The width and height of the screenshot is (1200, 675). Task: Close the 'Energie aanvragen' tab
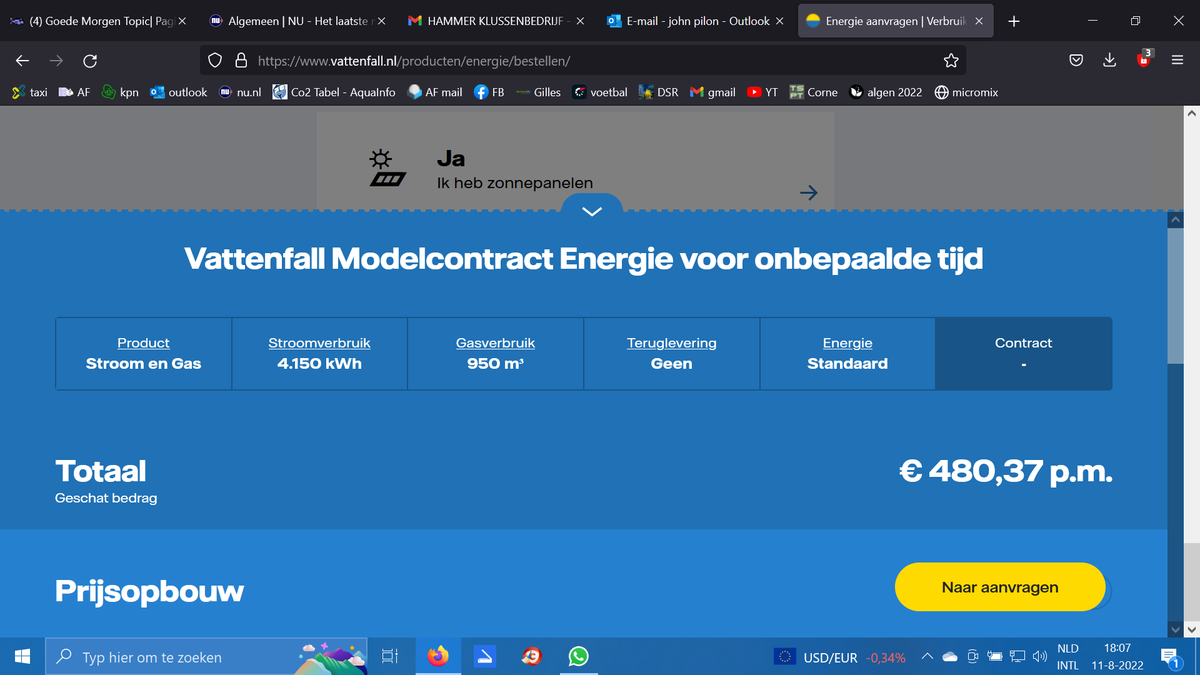pos(978,21)
